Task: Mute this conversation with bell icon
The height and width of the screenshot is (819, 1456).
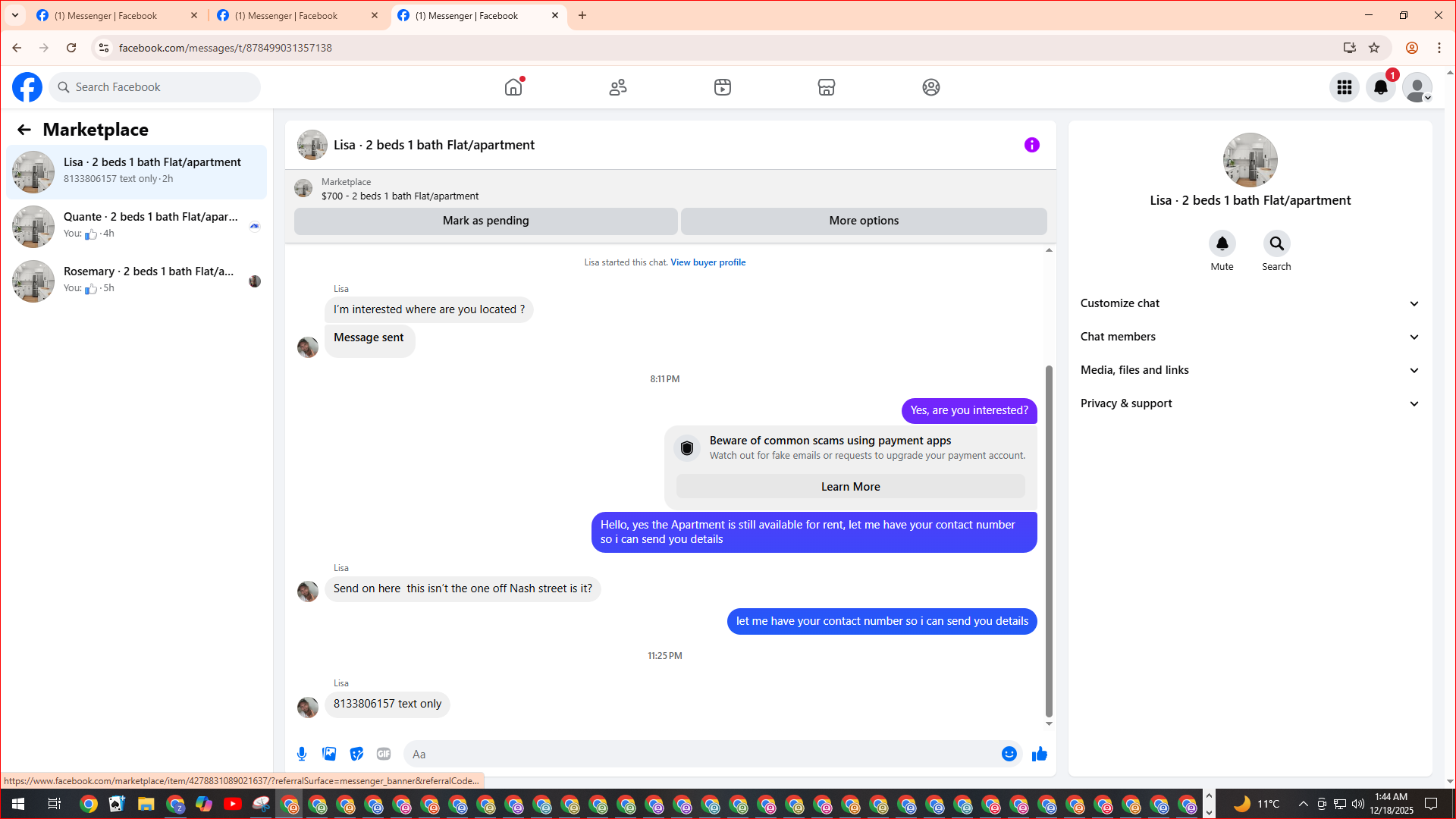Action: 1222,243
